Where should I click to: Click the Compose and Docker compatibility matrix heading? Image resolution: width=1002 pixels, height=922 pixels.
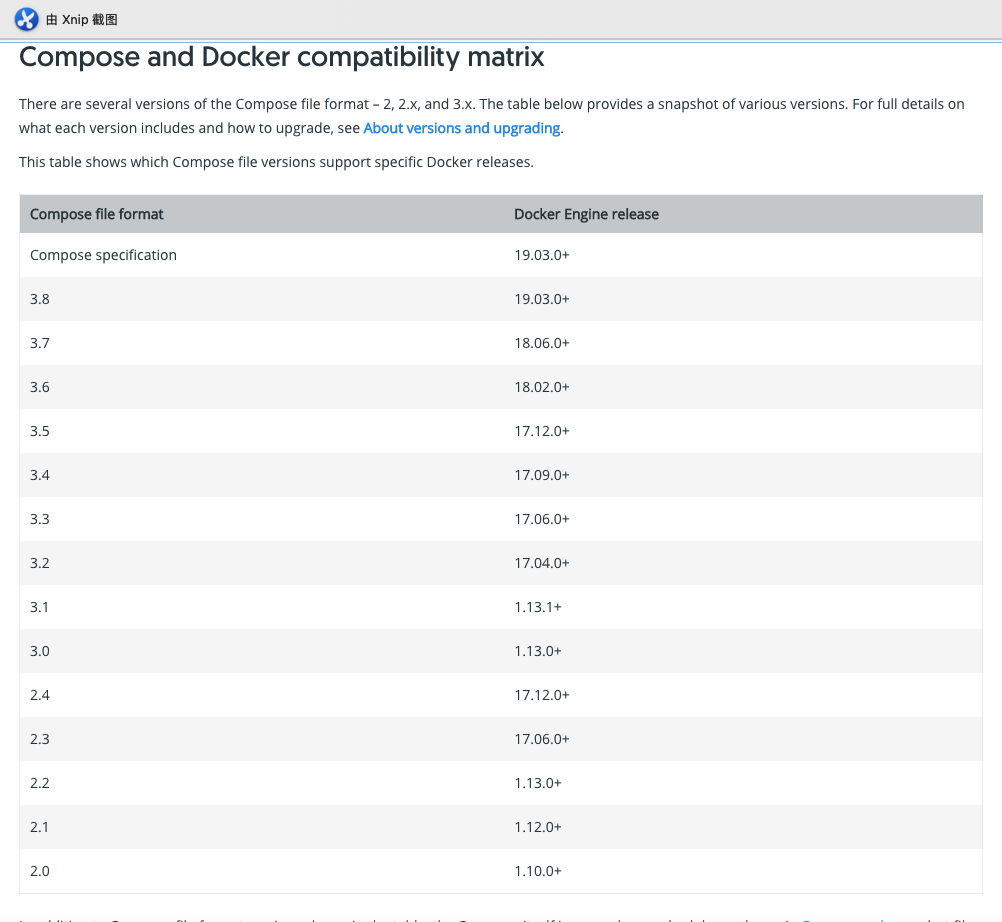click(282, 57)
